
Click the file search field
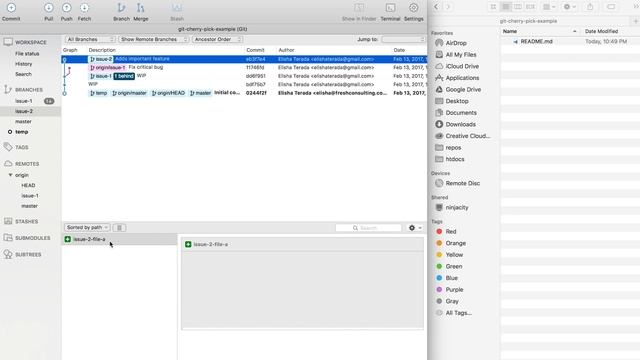click(368, 228)
